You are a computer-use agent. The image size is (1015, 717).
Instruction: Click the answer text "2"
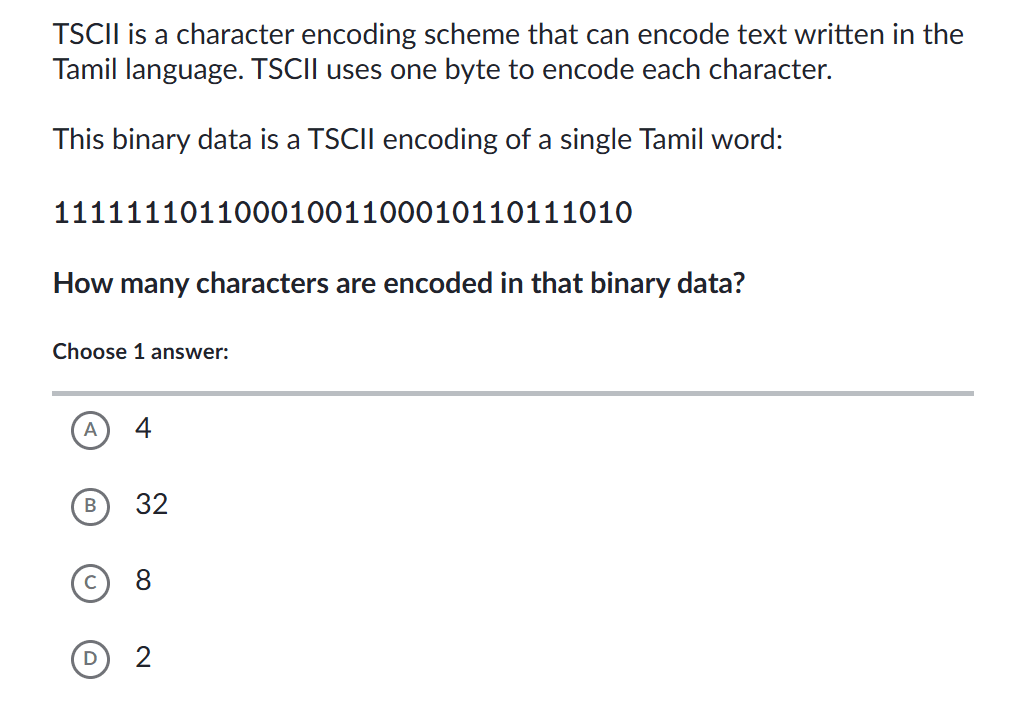coord(143,657)
